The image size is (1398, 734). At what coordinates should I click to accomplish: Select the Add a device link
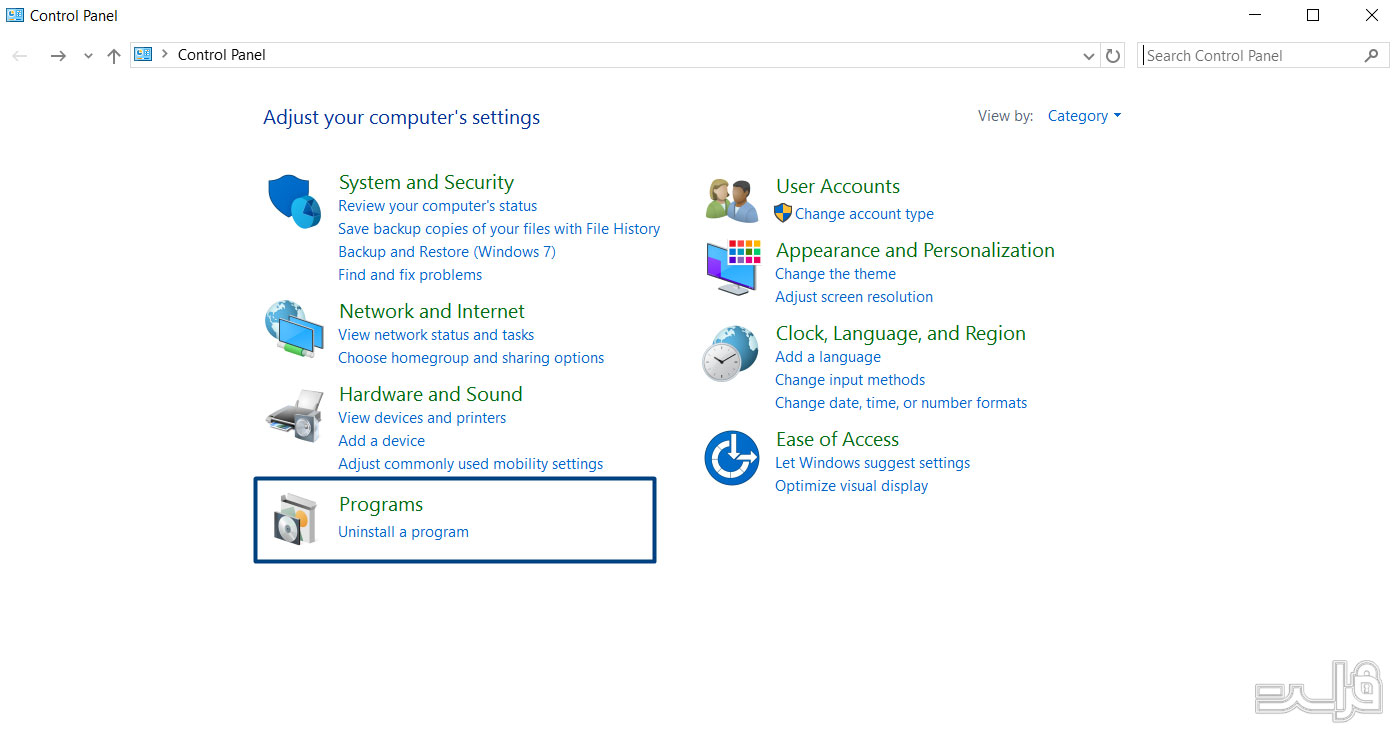click(x=381, y=441)
